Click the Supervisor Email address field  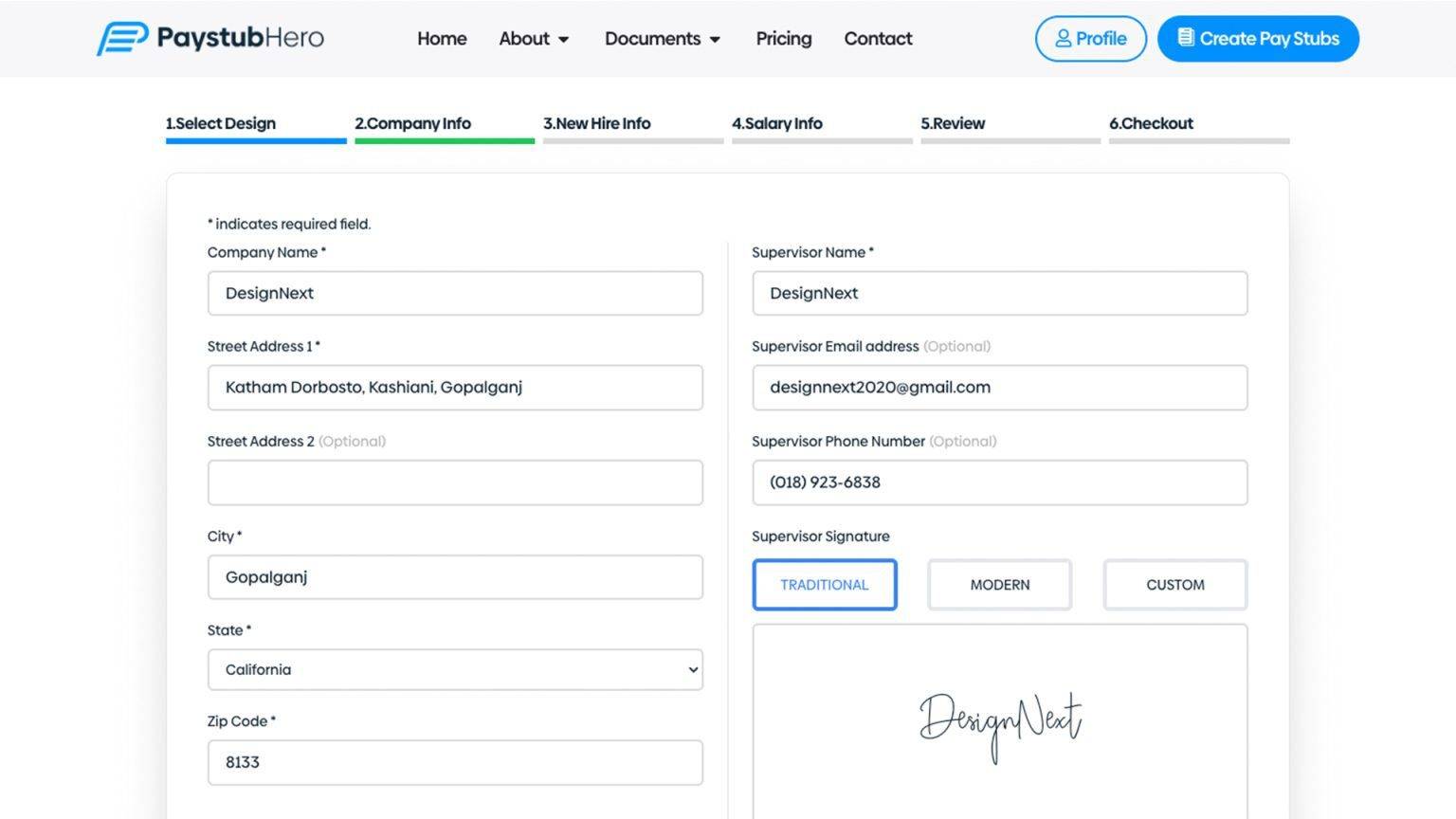coord(999,388)
